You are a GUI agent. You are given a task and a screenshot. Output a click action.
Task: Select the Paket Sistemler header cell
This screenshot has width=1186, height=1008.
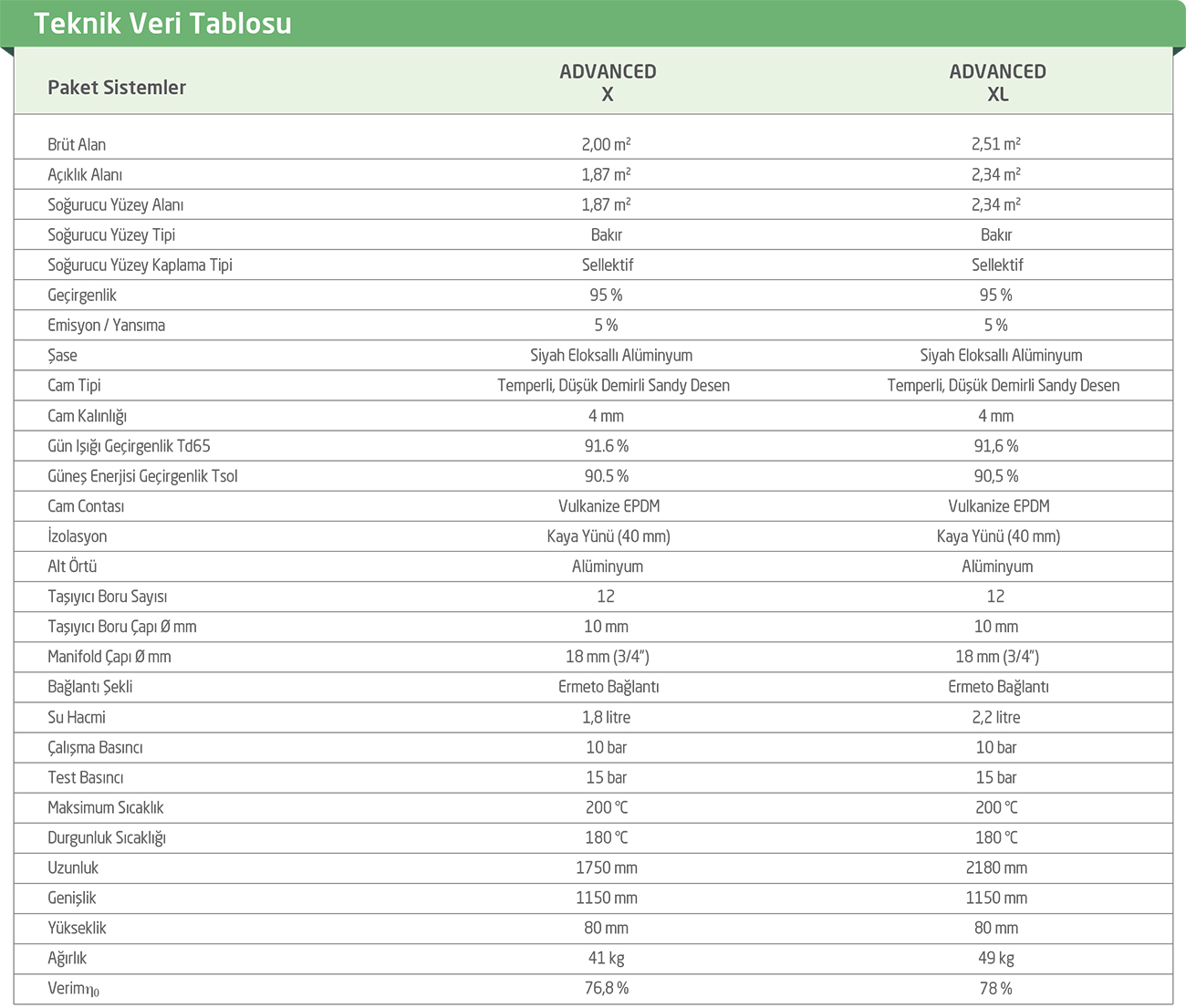(x=117, y=88)
